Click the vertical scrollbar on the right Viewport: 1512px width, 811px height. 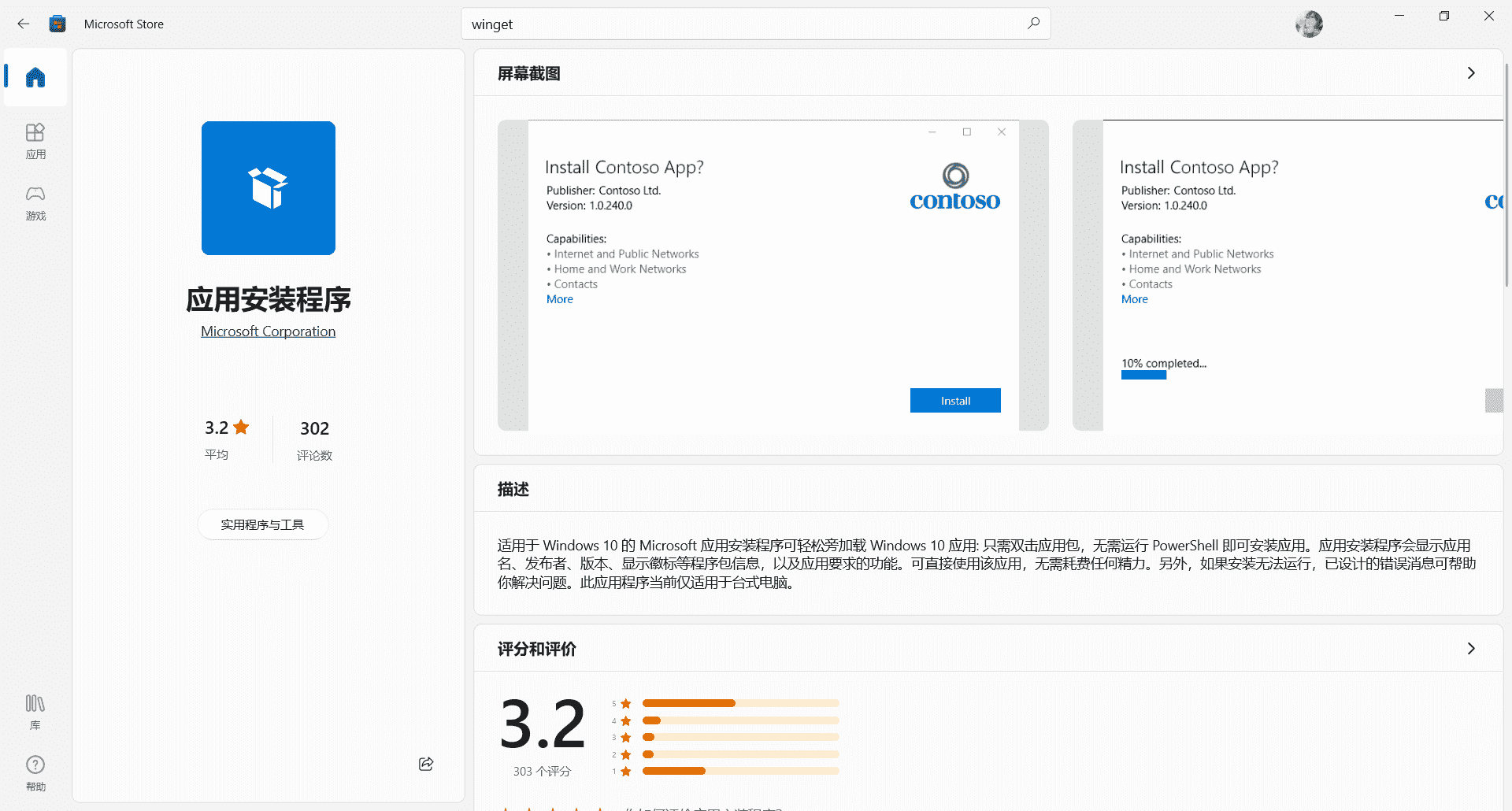[x=1507, y=173]
